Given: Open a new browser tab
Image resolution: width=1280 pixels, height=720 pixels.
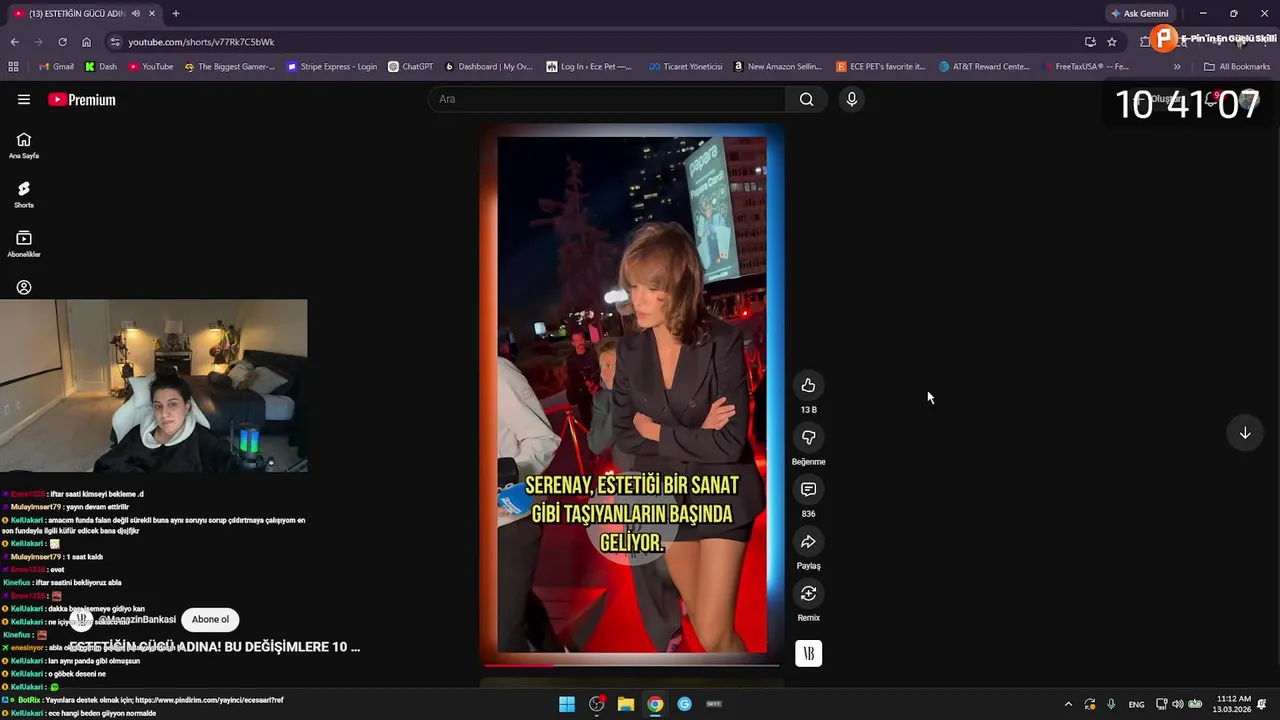Looking at the screenshot, I should (176, 13).
